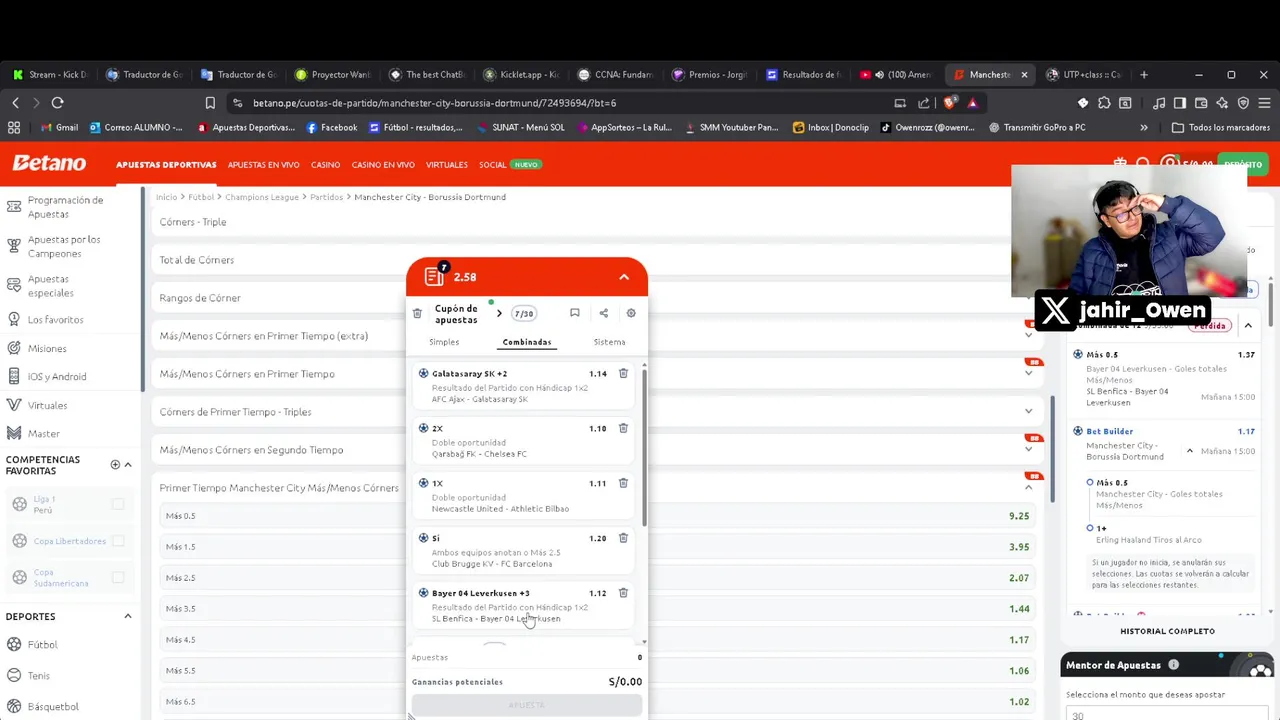Add favorite competition with plus icon
This screenshot has width=1280, height=720.
click(x=115, y=464)
